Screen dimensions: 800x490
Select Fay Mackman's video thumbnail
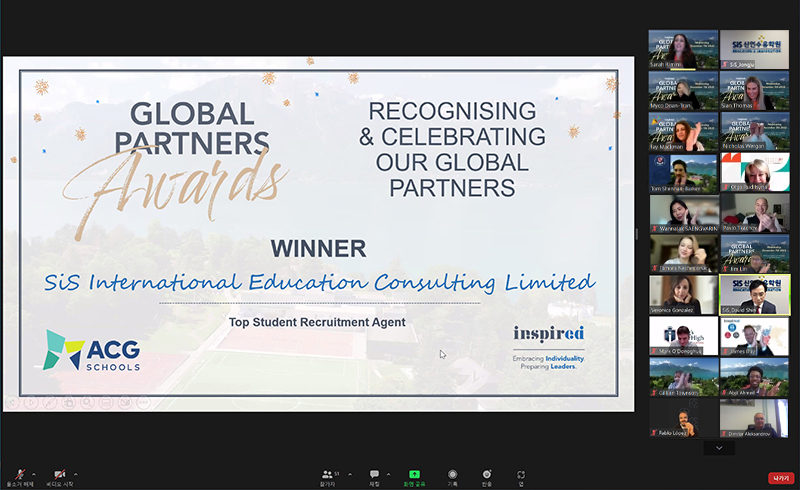click(x=683, y=132)
